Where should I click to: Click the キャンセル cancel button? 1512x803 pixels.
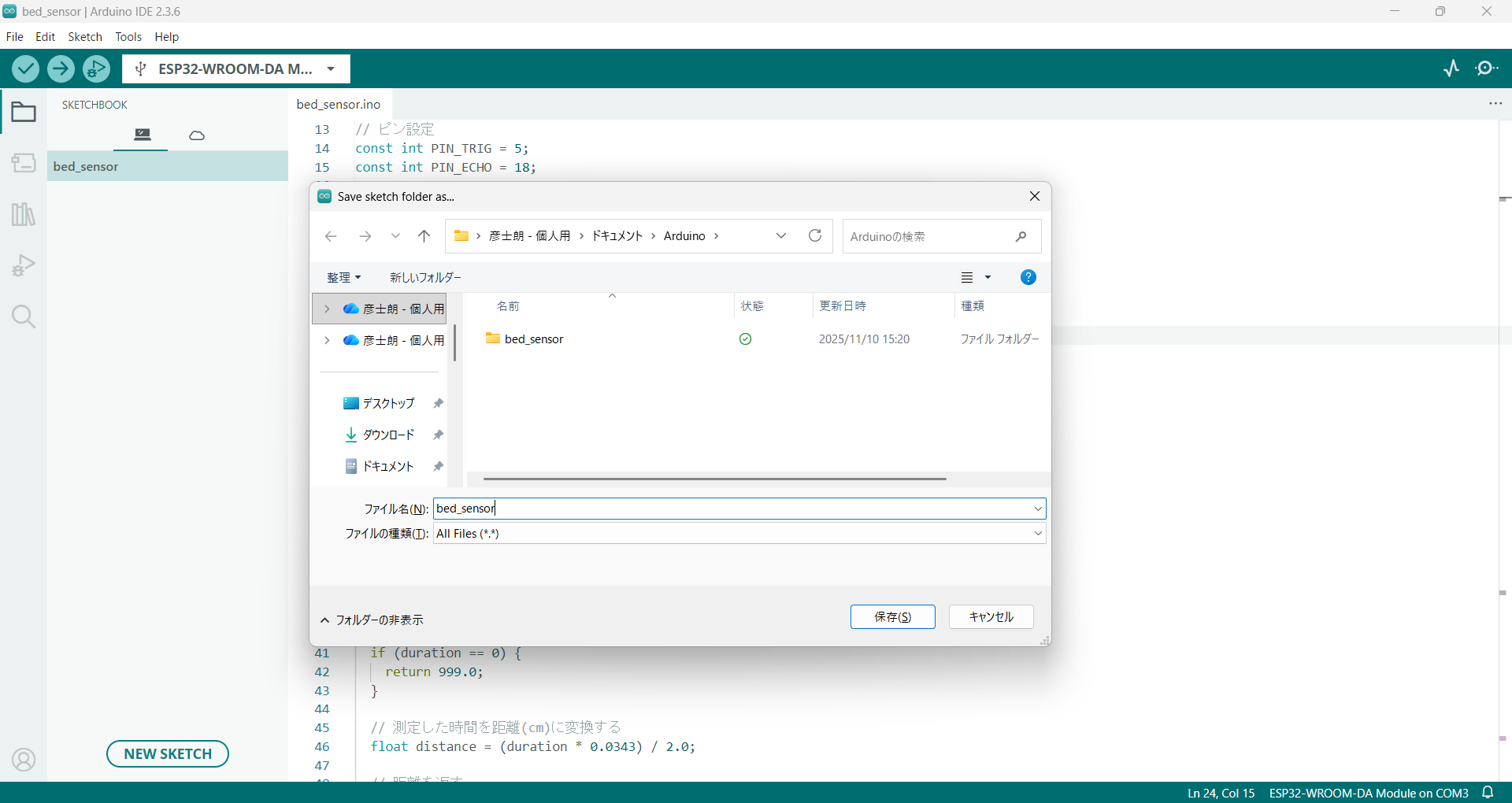click(x=991, y=617)
